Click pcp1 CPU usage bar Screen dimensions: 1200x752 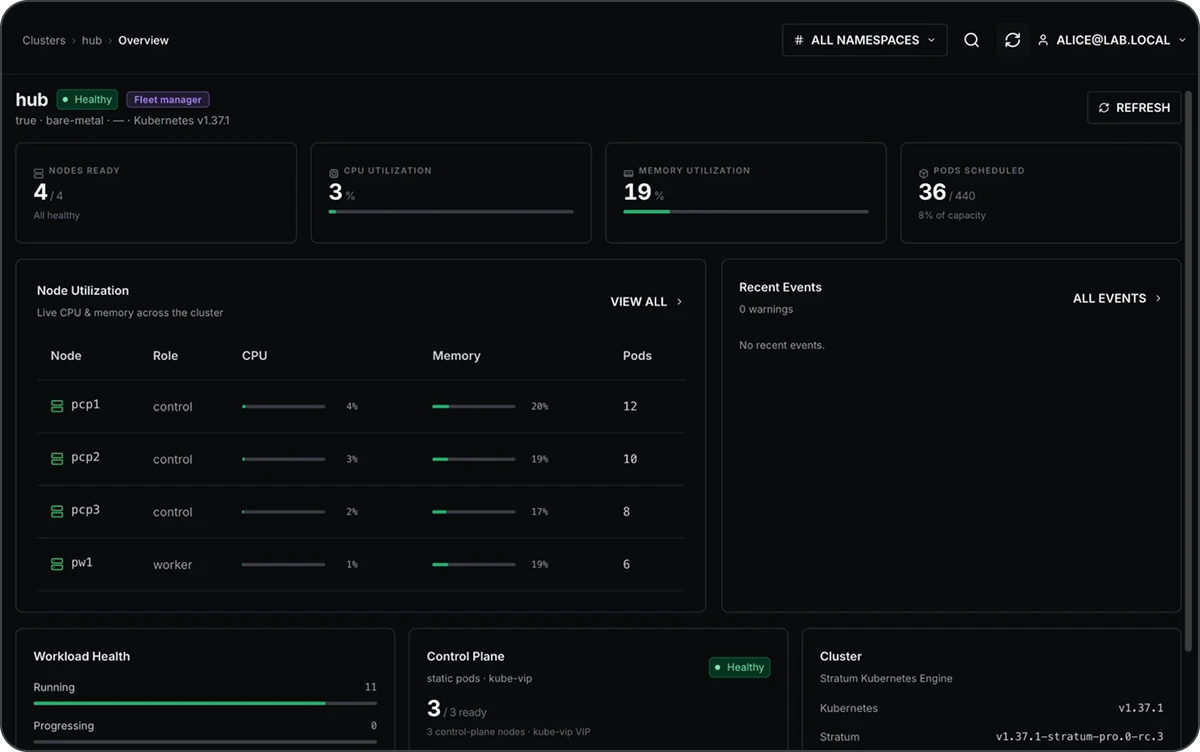(x=283, y=406)
